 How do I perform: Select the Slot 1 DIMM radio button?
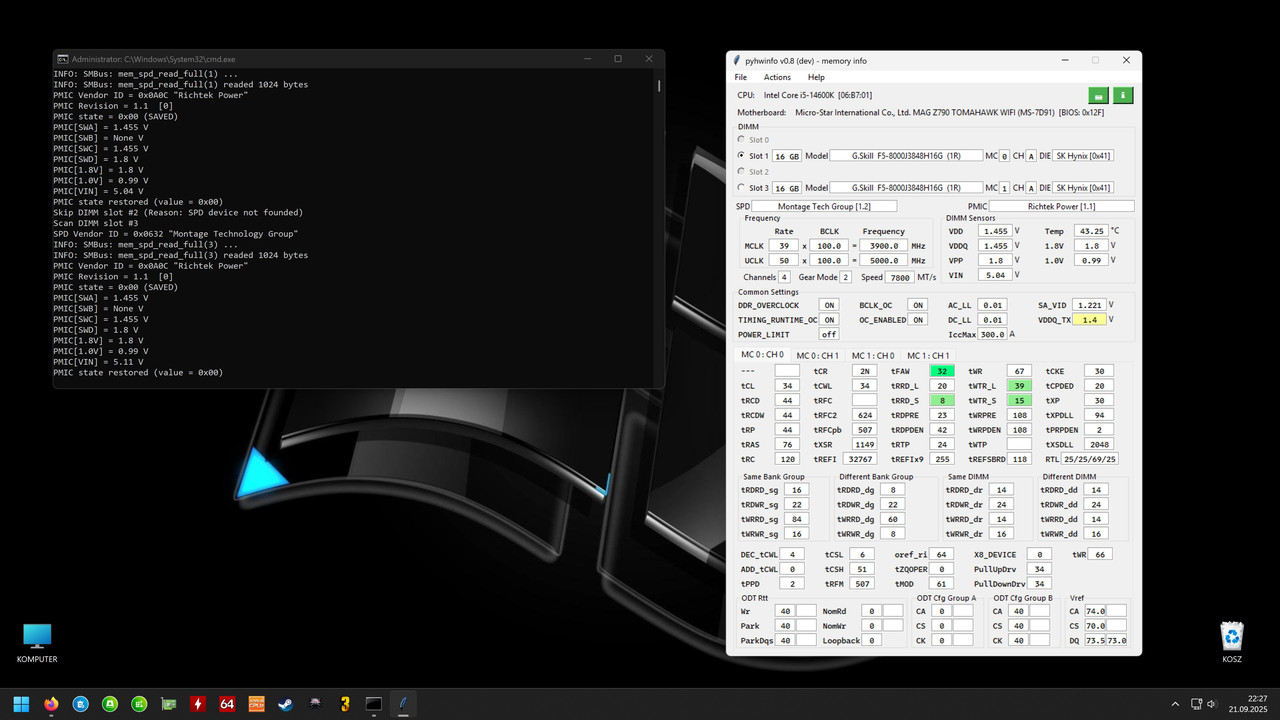(742, 156)
